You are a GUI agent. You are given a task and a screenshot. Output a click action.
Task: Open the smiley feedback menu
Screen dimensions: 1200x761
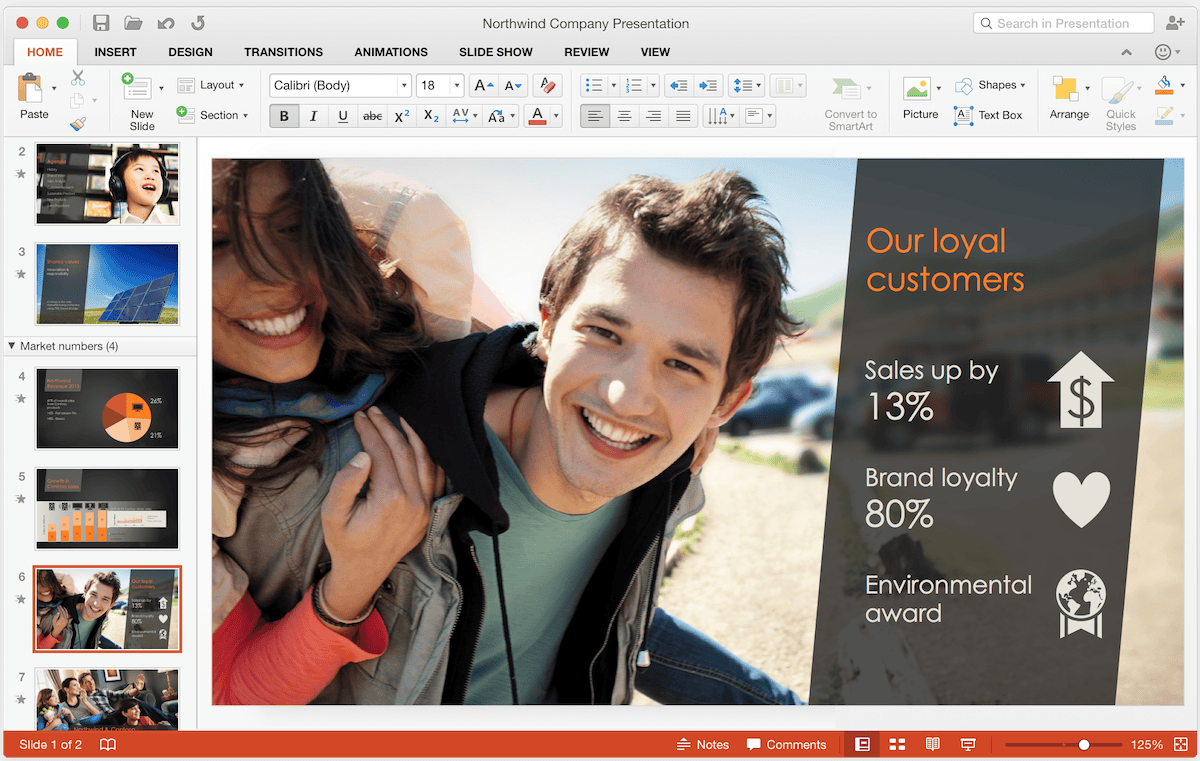[x=1168, y=52]
